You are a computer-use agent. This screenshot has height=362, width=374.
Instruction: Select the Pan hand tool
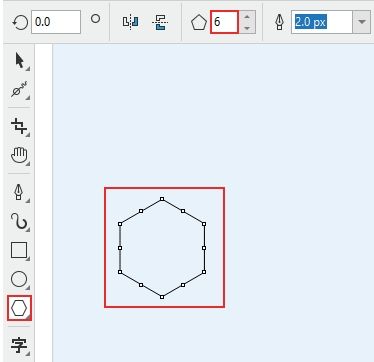tap(19, 155)
